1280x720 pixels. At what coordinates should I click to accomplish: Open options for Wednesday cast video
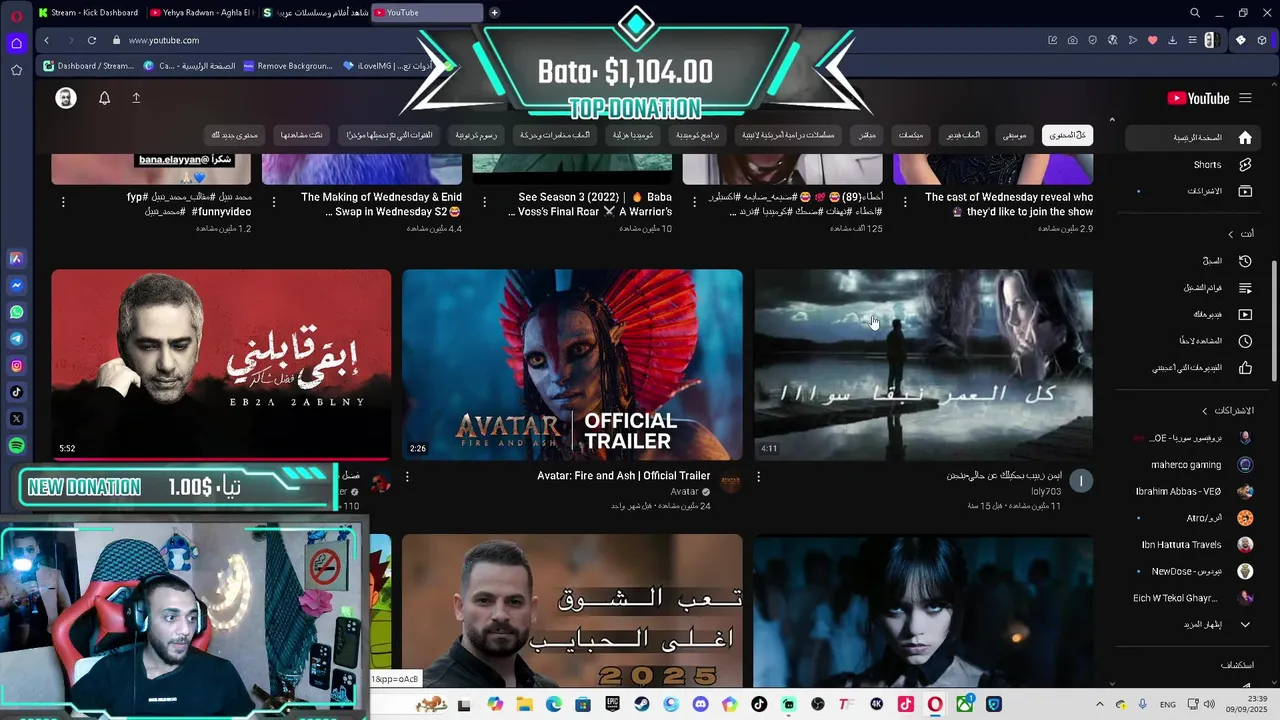(905, 201)
